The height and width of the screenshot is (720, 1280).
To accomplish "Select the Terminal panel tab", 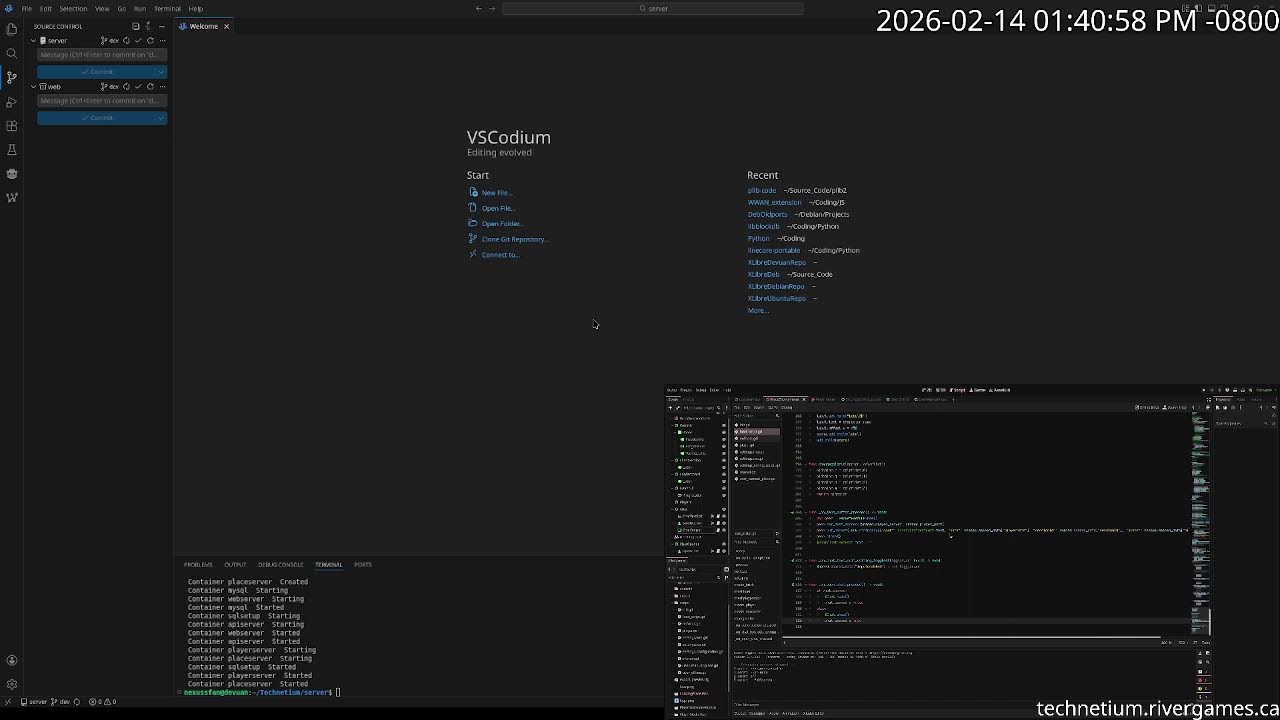I will tap(329, 565).
